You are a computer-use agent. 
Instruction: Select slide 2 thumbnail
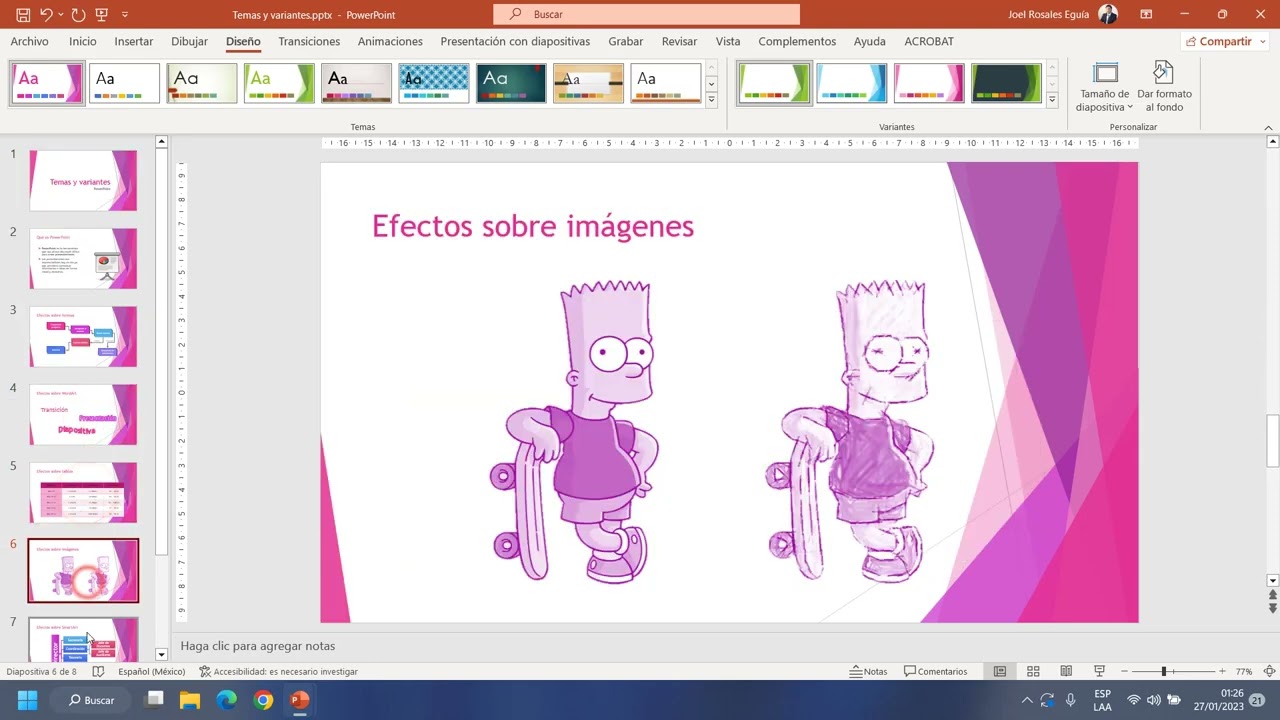[x=83, y=258]
